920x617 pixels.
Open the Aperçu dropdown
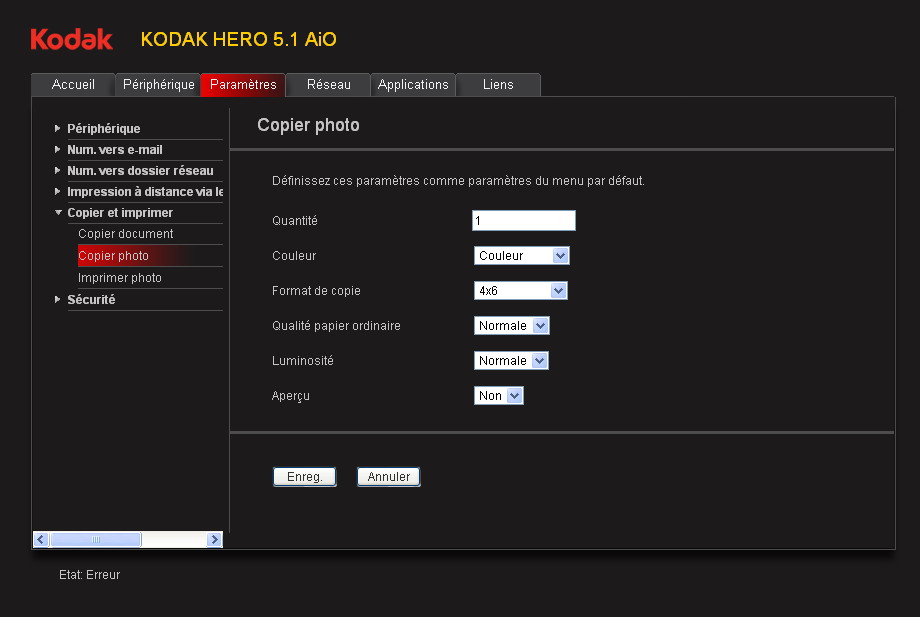(498, 396)
